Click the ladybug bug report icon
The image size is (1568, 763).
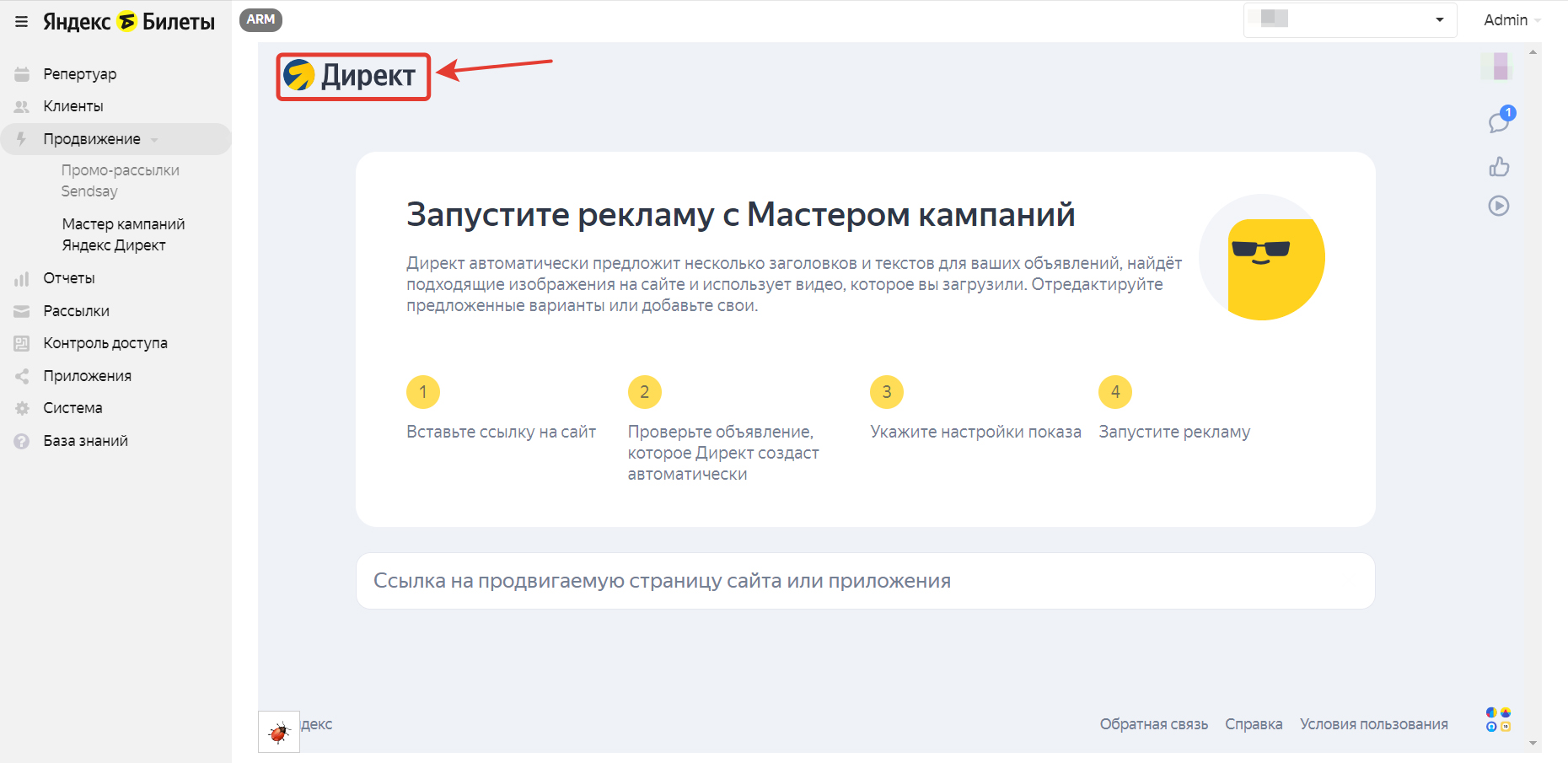(279, 732)
